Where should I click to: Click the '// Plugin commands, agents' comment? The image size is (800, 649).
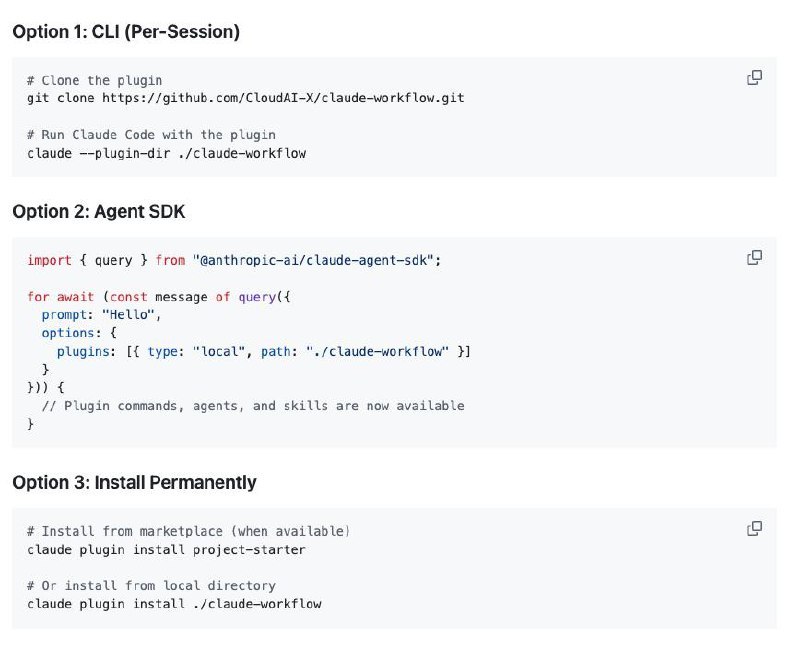[x=253, y=406]
